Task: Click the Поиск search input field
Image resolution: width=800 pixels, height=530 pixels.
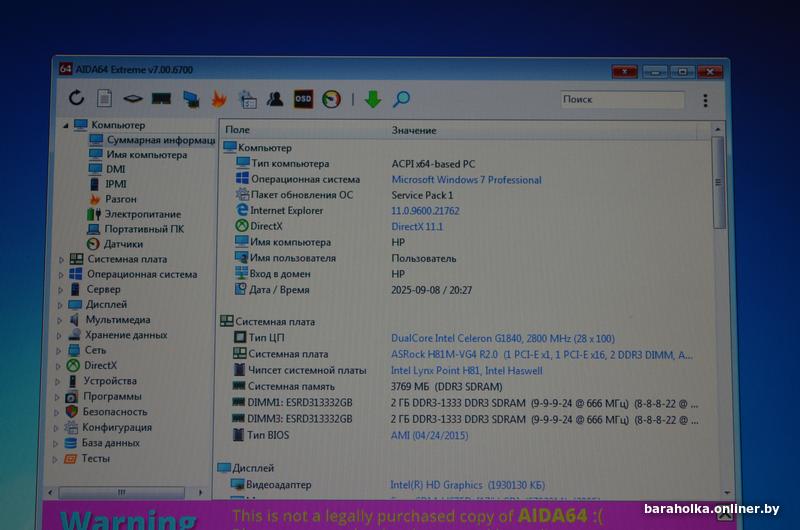Action: tap(620, 100)
